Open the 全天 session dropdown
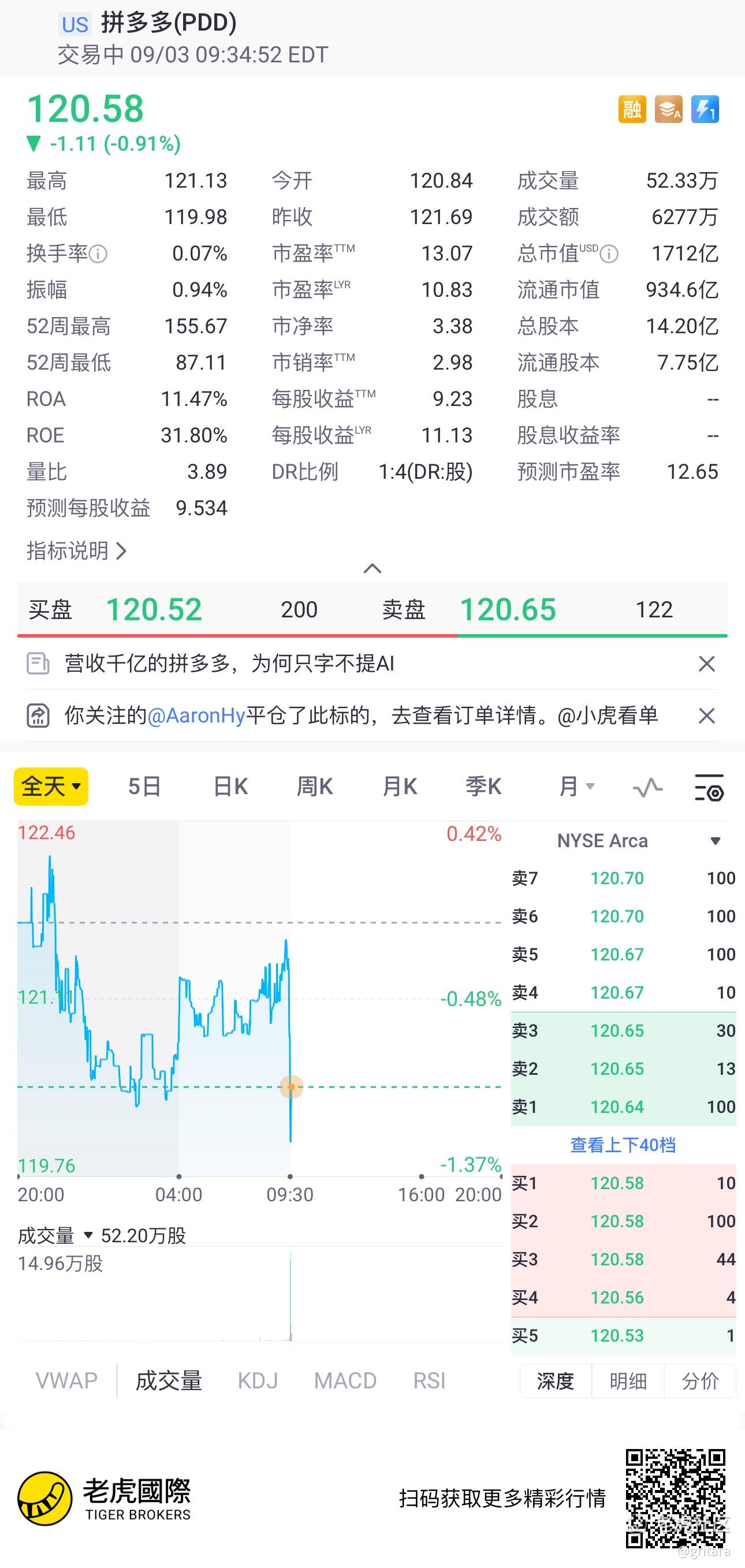Screen dimensions: 745x1568 point(51,787)
